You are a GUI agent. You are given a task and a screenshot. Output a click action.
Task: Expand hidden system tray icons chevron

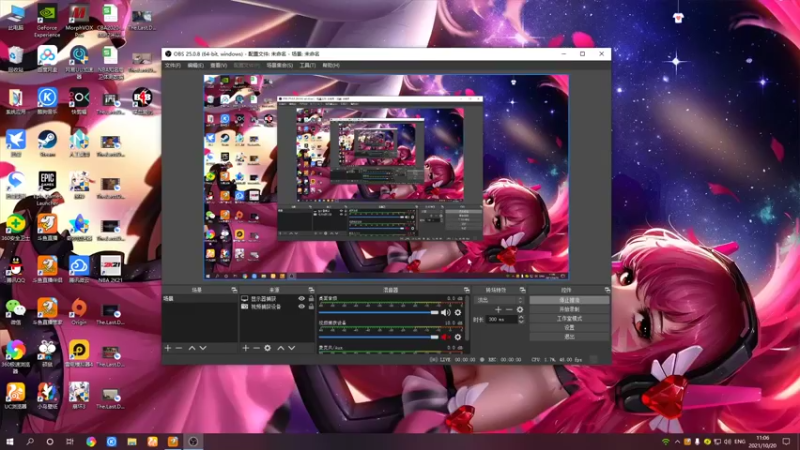pyautogui.click(x=677, y=442)
